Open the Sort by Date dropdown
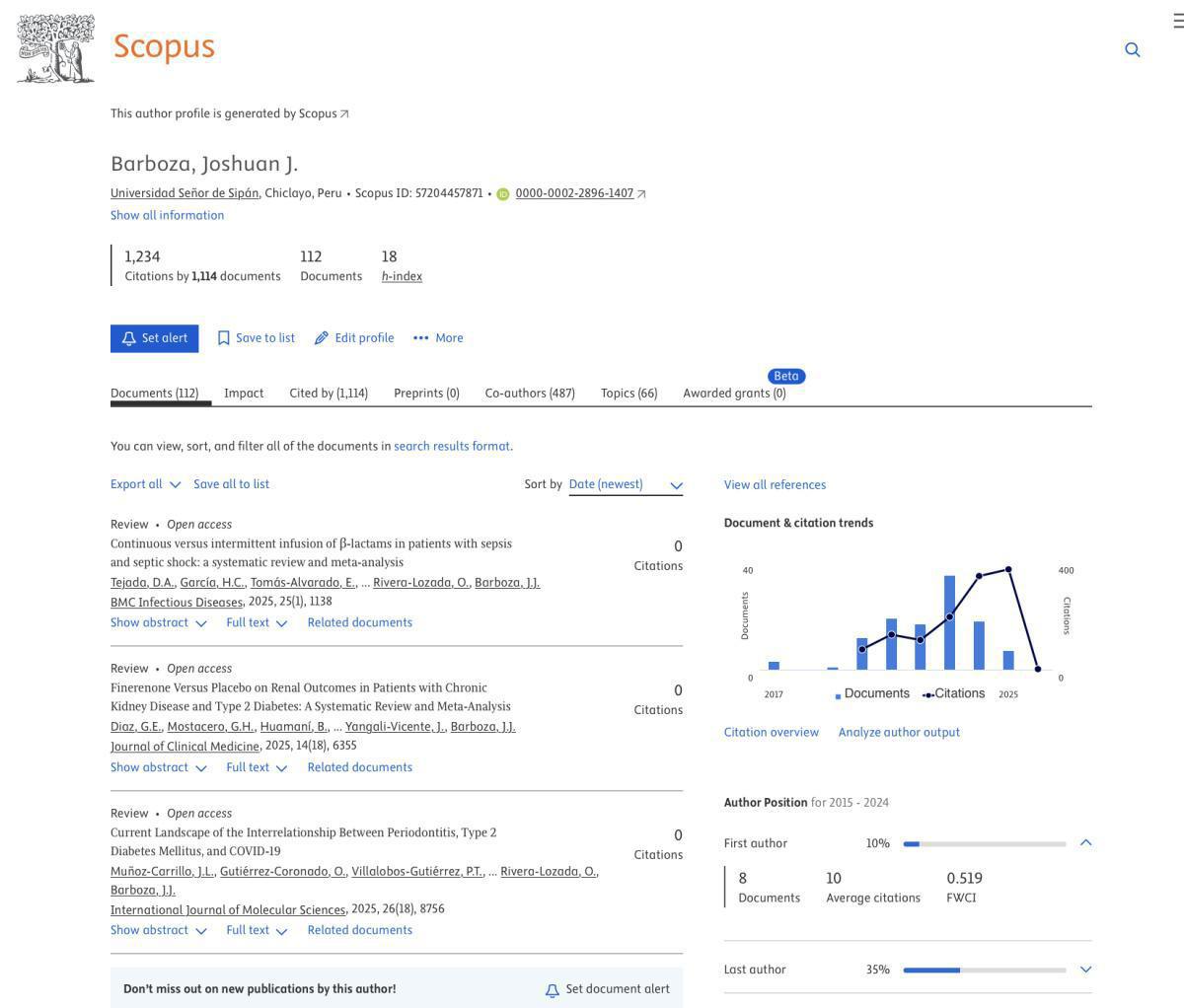1184x1008 pixels. pyautogui.click(x=626, y=484)
